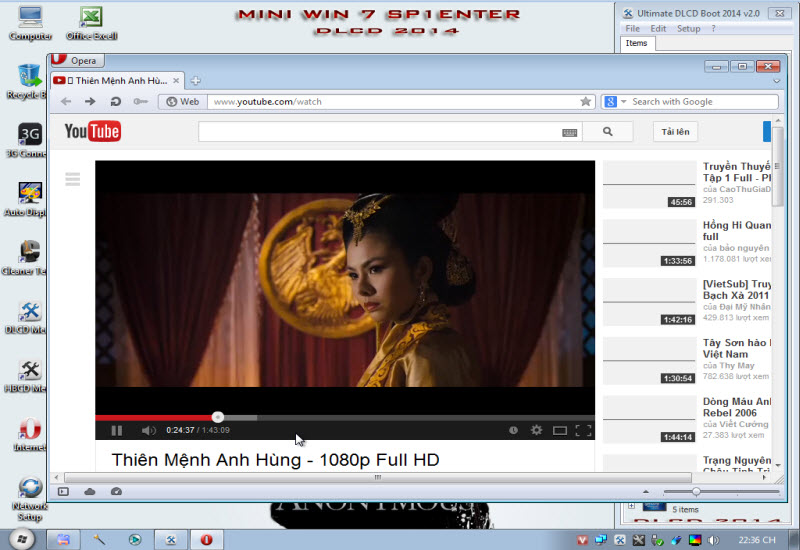Open the ? help menu in DLCD Boot
Image resolution: width=800 pixels, height=550 pixels.
point(713,29)
